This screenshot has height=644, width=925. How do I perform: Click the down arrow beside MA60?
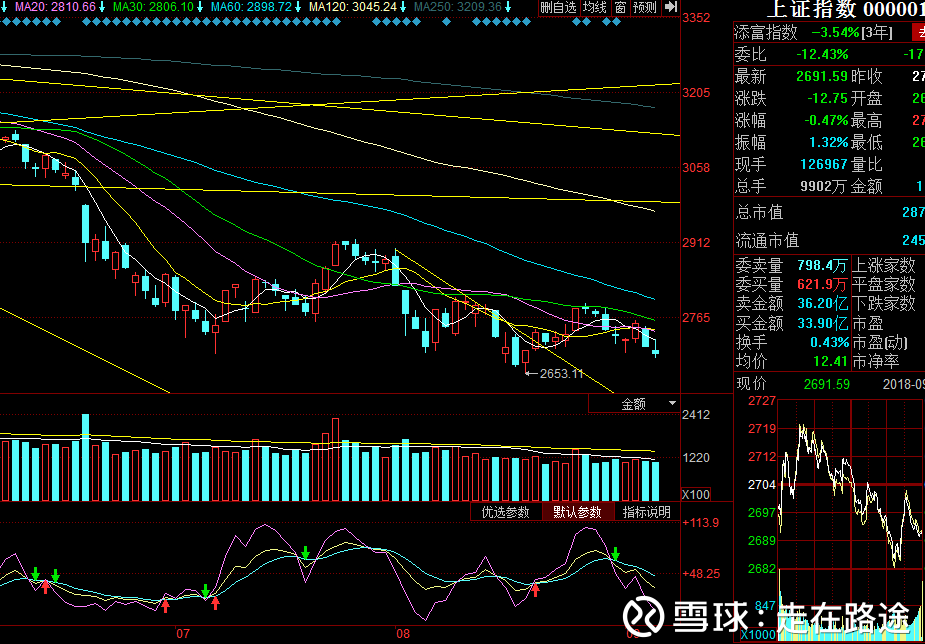[299, 7]
